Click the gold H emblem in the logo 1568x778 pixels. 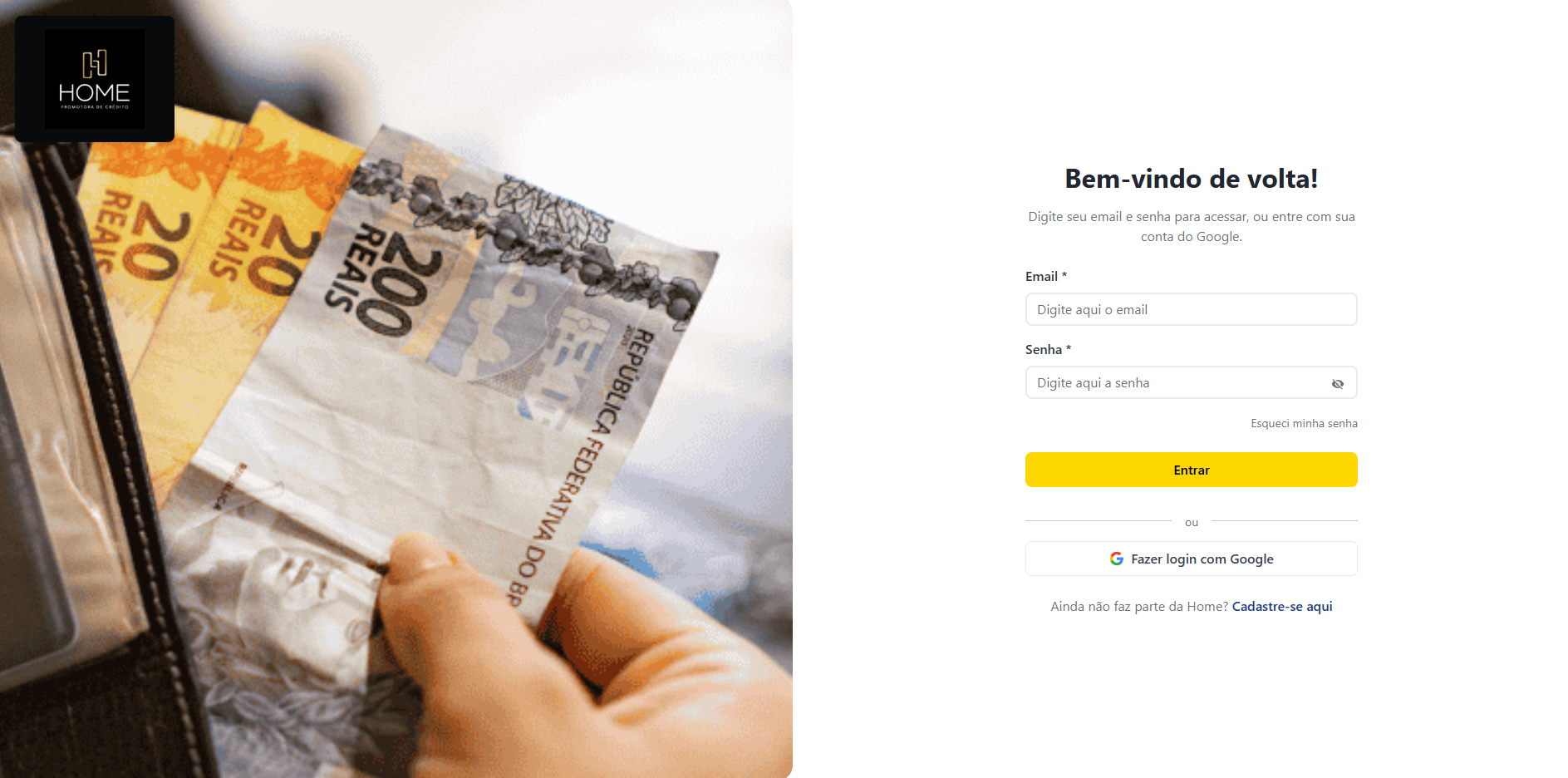95,63
